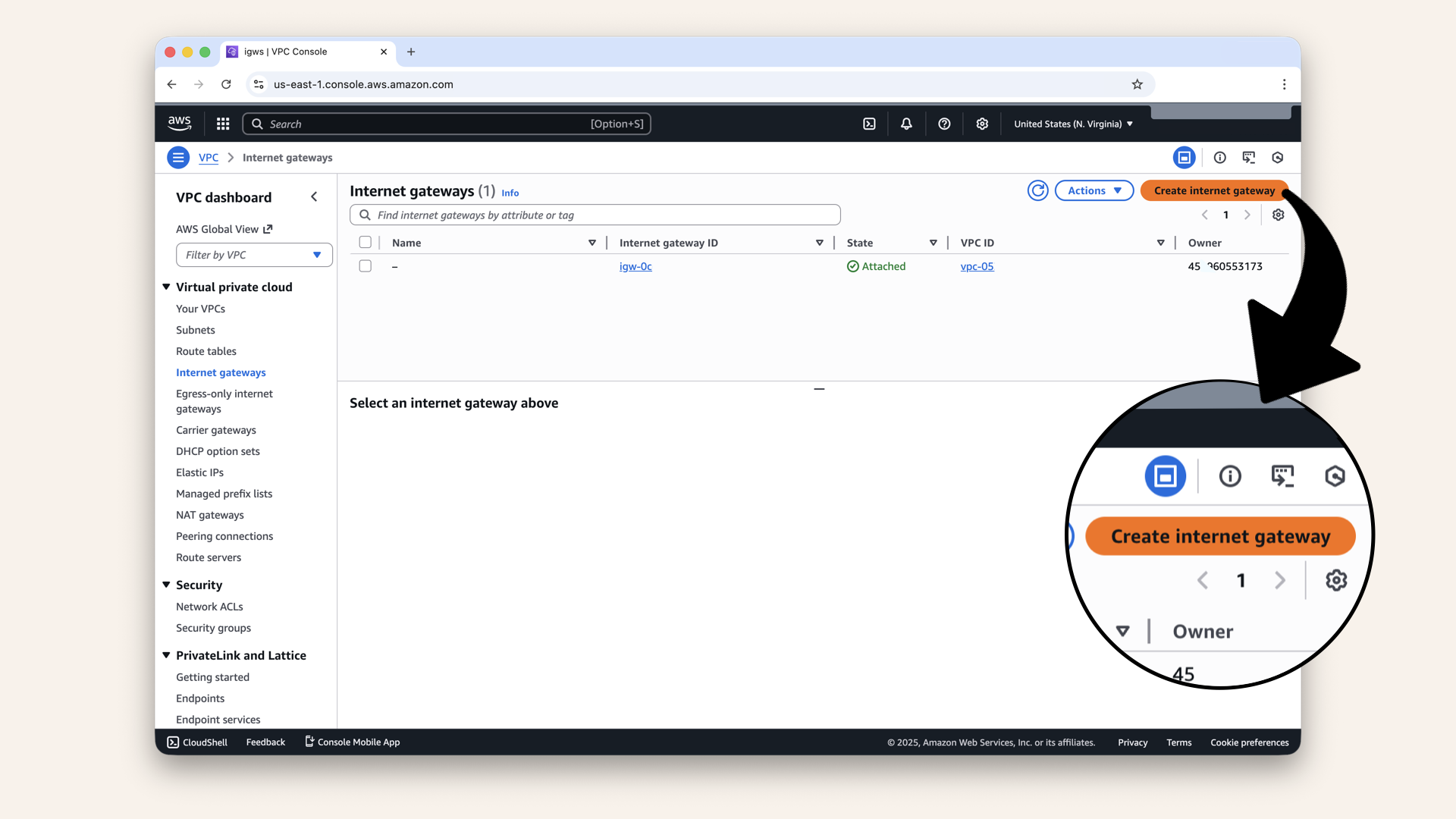Screen dimensions: 1456x819
Task: Open the vpc-05 VPC link
Action: coord(977,266)
